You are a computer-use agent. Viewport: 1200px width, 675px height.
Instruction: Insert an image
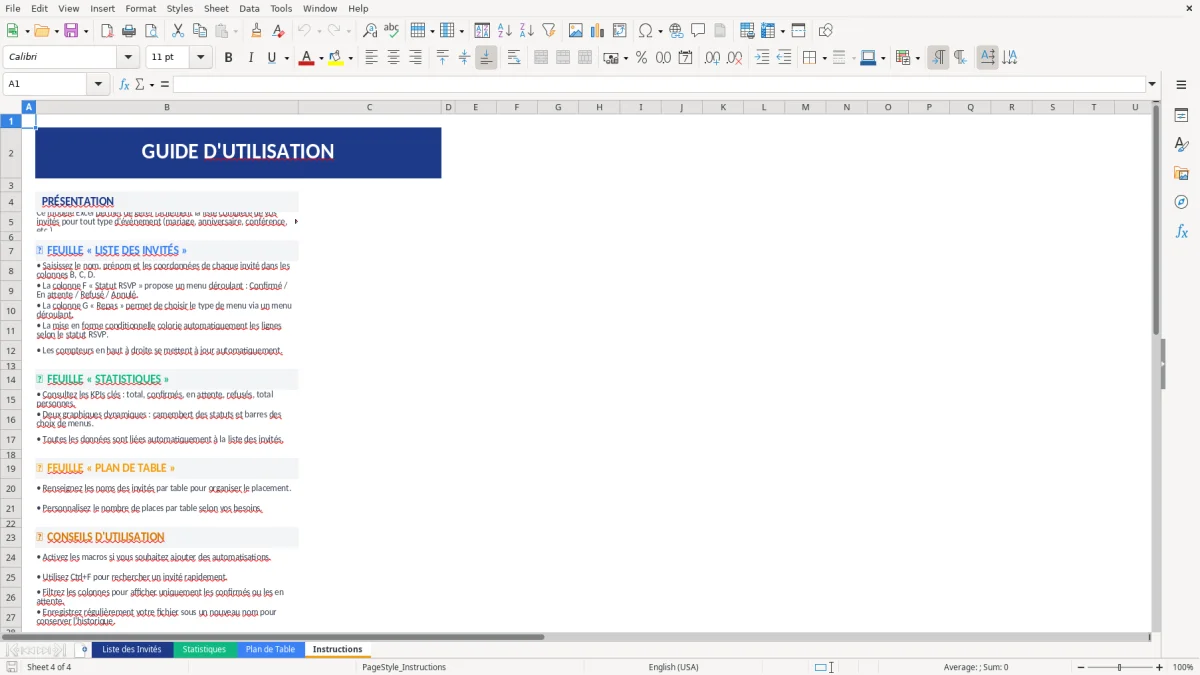(x=575, y=30)
